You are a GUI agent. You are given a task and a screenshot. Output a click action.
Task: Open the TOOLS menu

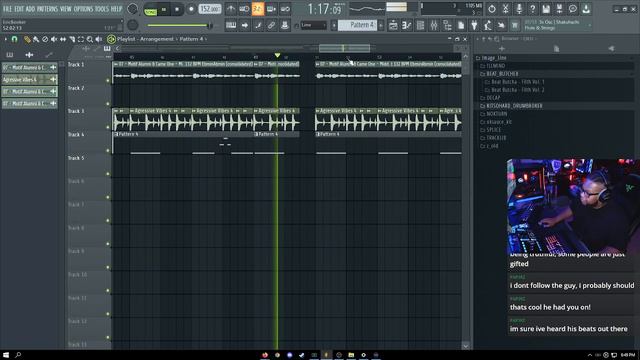pos(102,9)
